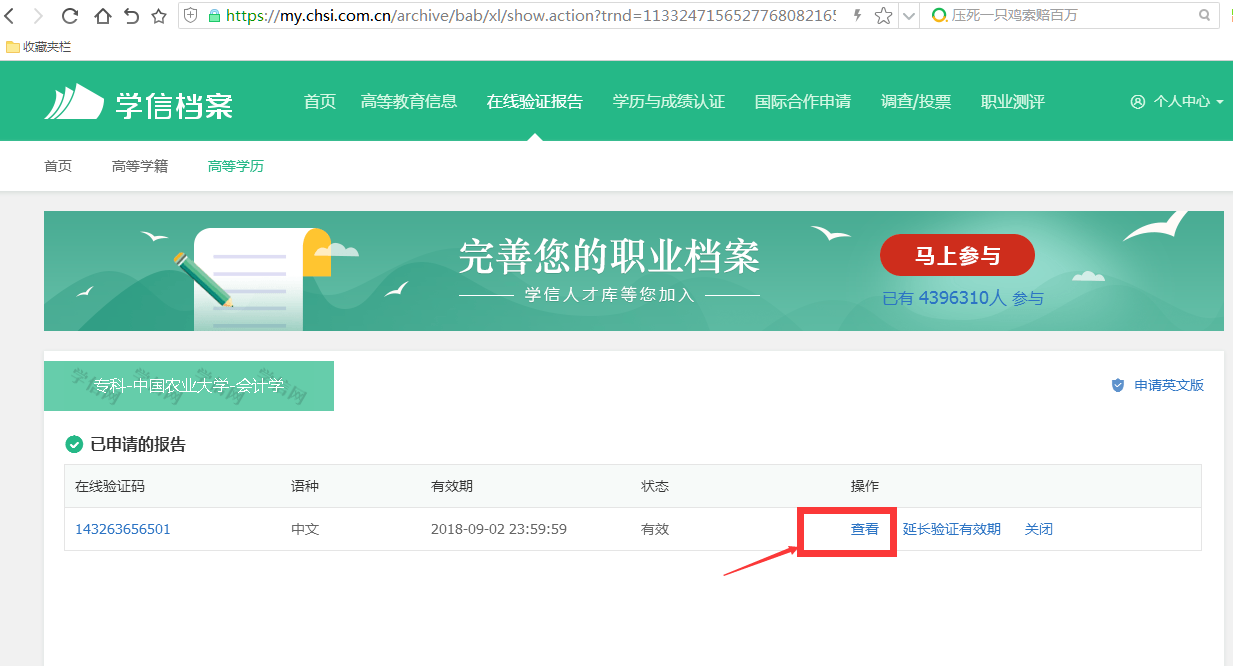
Task: Open the 收藏夹栏 bookmarks folder
Action: 39,47
